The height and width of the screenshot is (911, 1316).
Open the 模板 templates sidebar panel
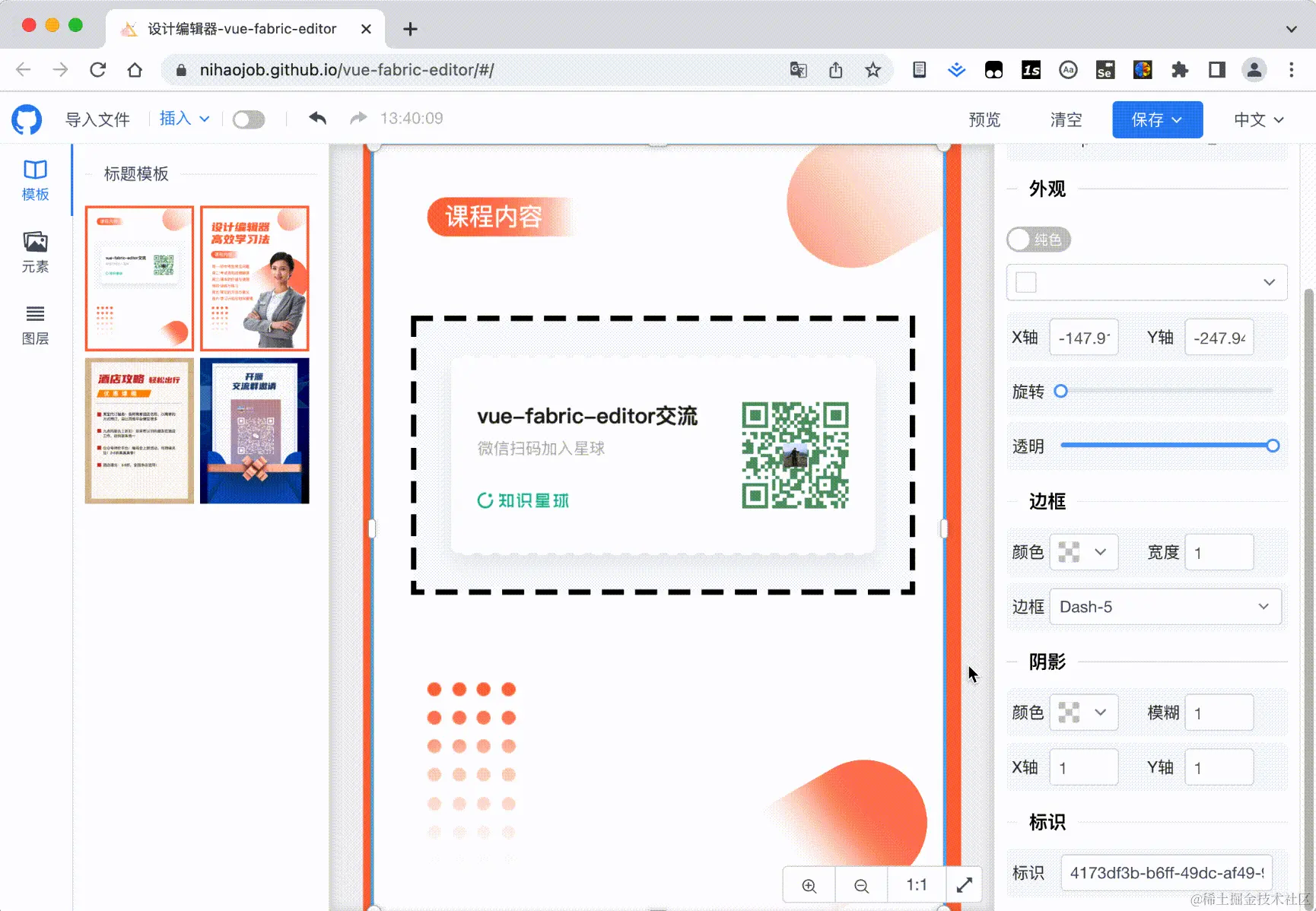coord(35,180)
